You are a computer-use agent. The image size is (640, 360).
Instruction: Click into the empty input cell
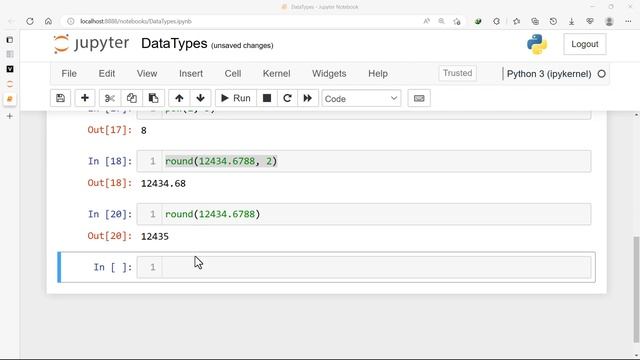[376, 267]
